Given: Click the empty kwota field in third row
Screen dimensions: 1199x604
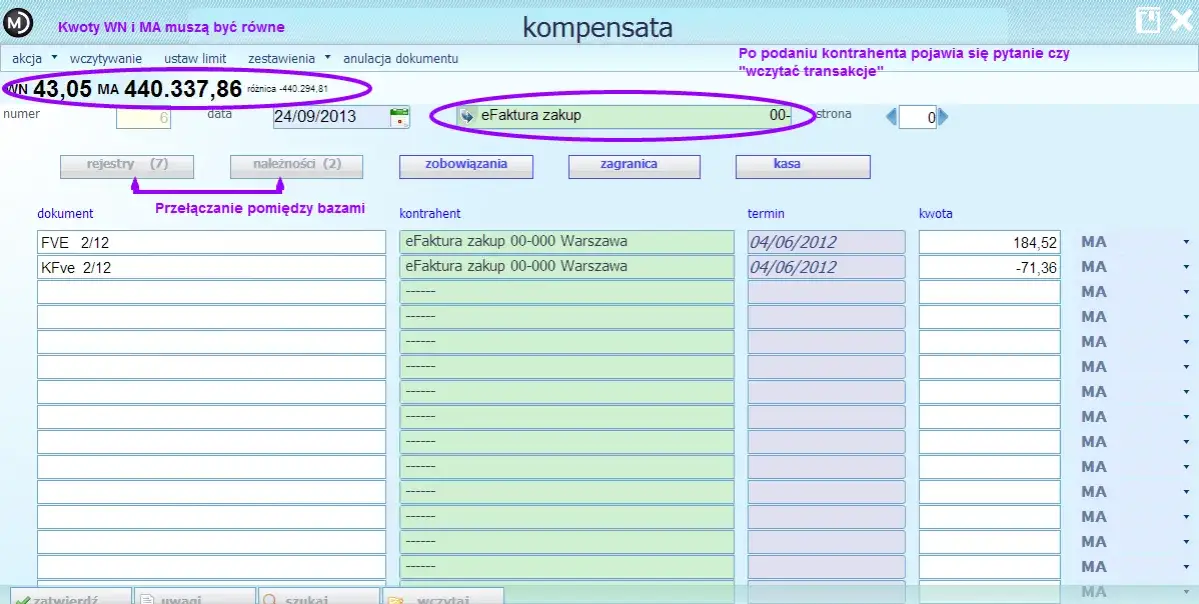Looking at the screenshot, I should coord(989,292).
